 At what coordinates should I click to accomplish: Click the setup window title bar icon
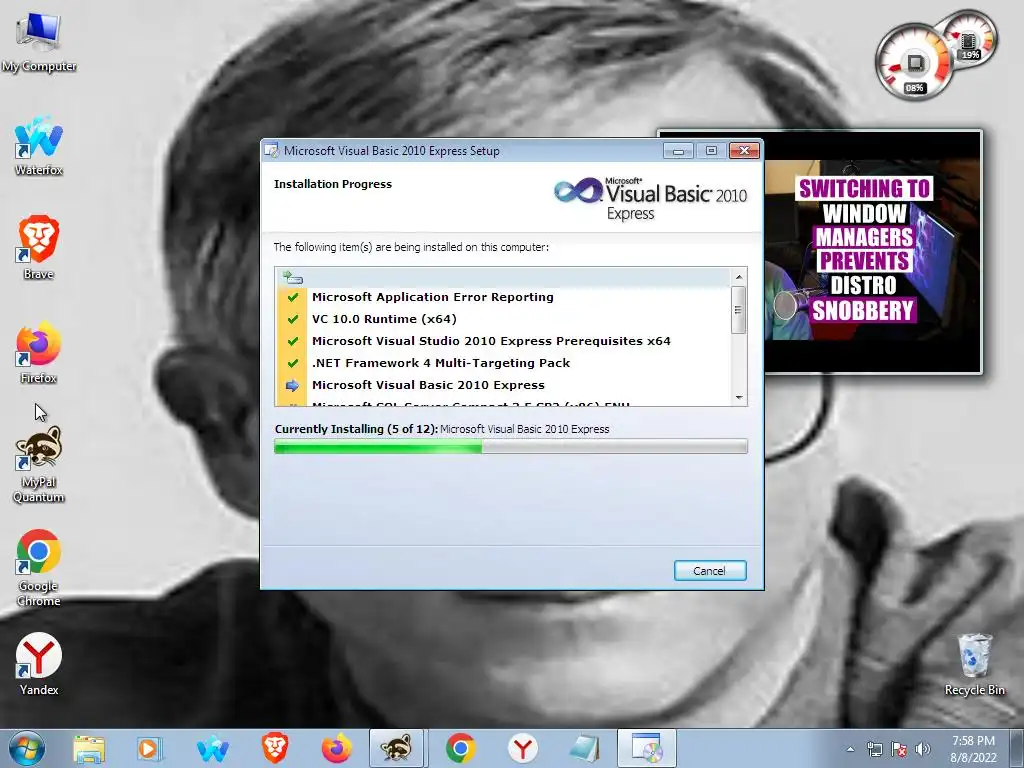pos(272,151)
